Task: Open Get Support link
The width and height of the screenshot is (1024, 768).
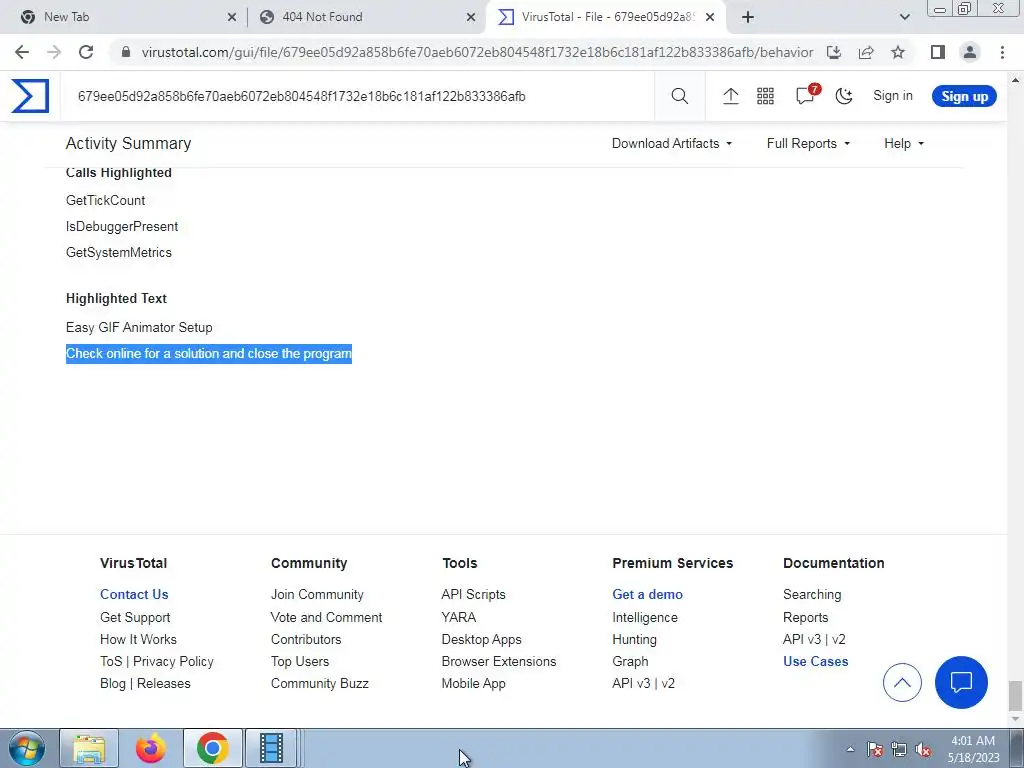Action: pyautogui.click(x=135, y=617)
